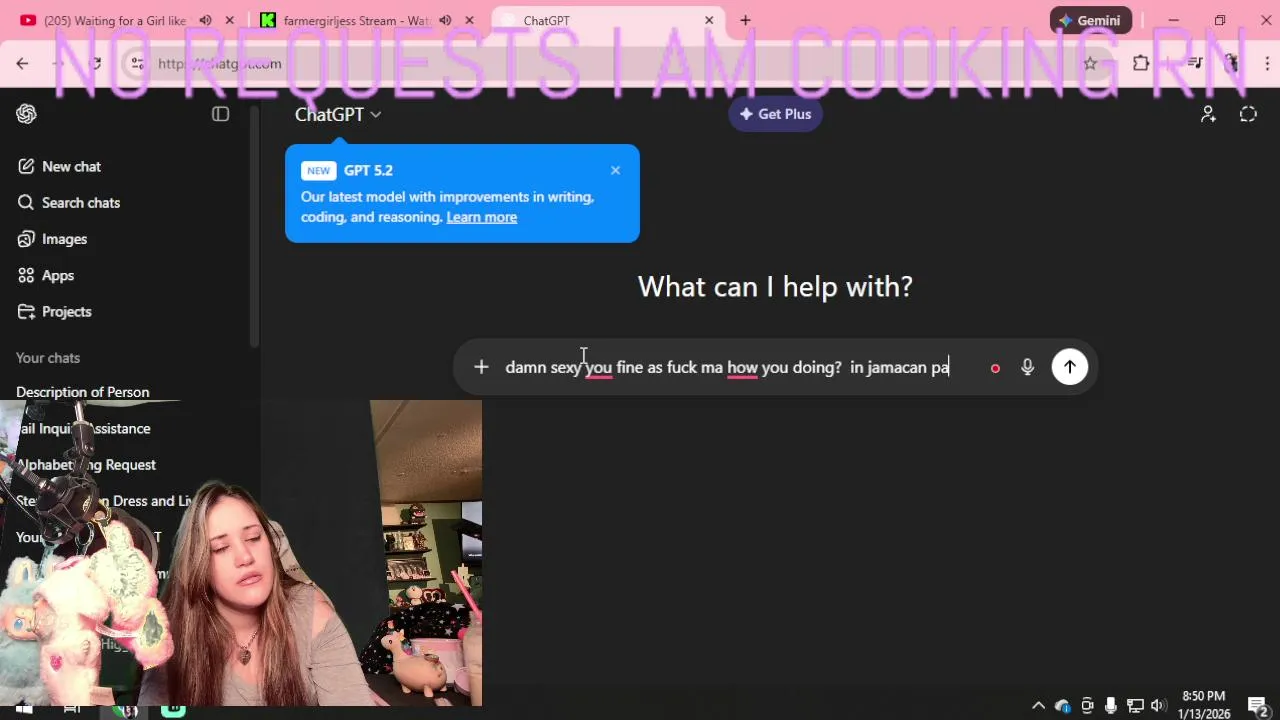Click the red recording dot in the prompt box

pyautogui.click(x=995, y=368)
